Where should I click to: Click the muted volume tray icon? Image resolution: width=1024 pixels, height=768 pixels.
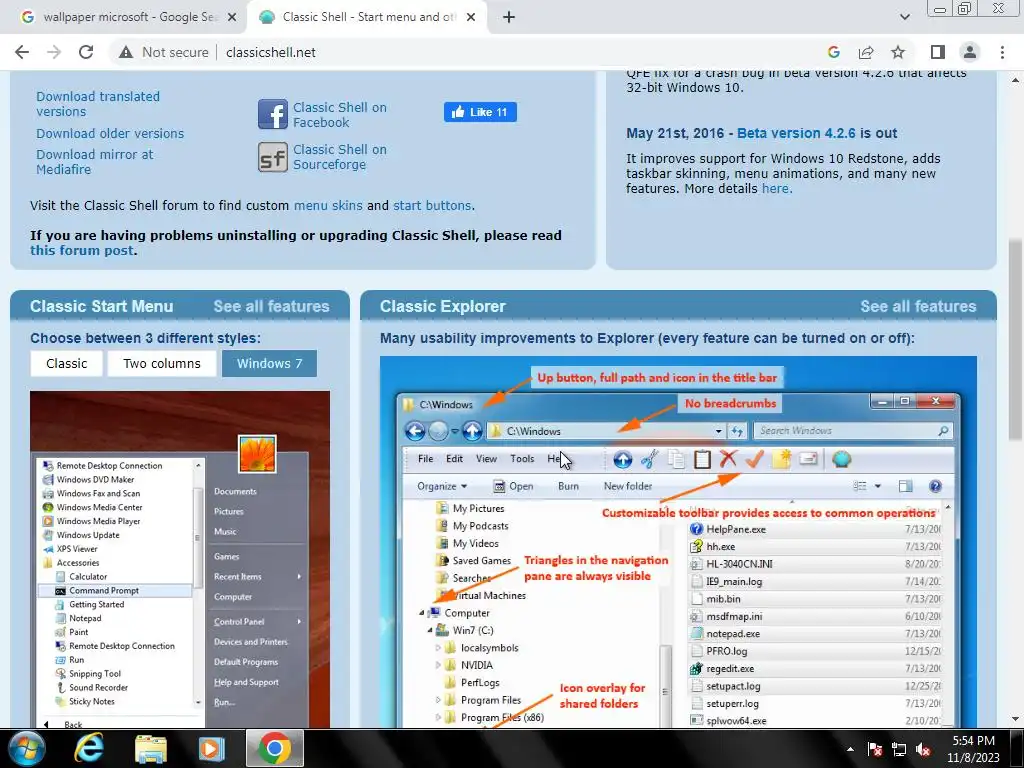[923, 749]
